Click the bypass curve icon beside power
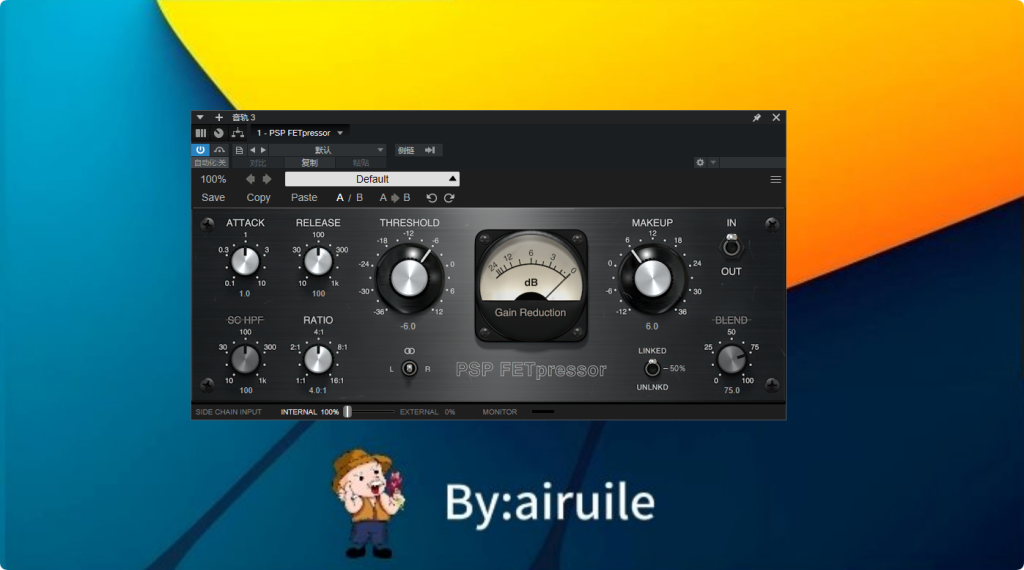The image size is (1024, 570). [219, 150]
